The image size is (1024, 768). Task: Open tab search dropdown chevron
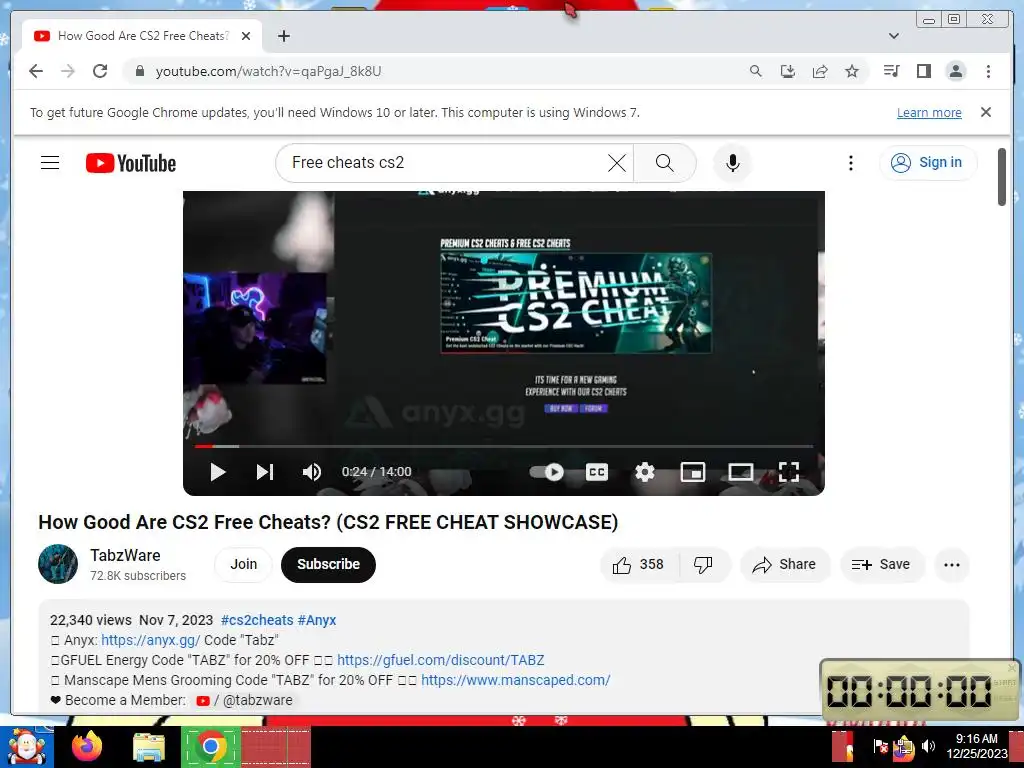[x=894, y=36]
